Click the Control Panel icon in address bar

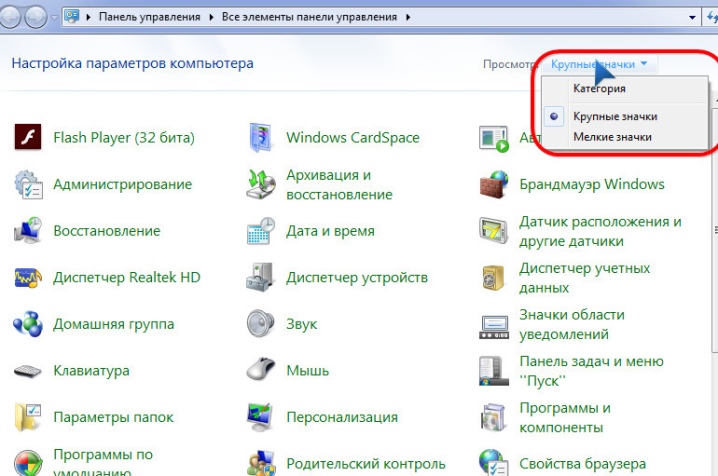[72, 17]
